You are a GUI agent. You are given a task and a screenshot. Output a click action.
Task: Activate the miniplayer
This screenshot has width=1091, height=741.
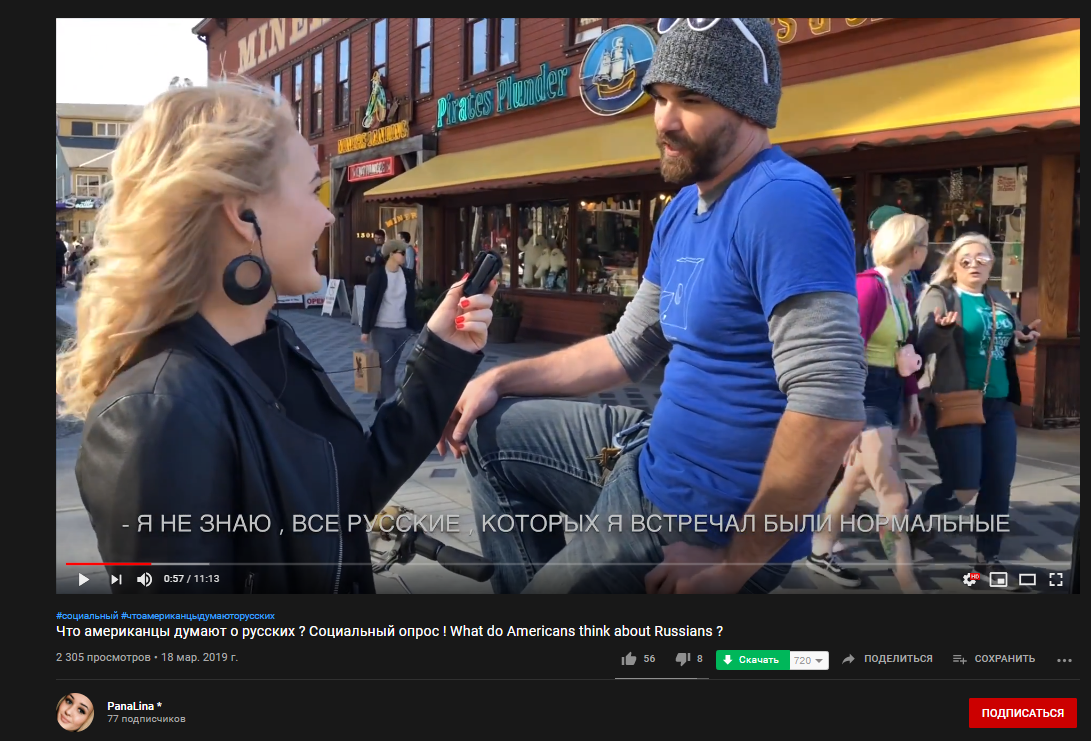tap(996, 578)
